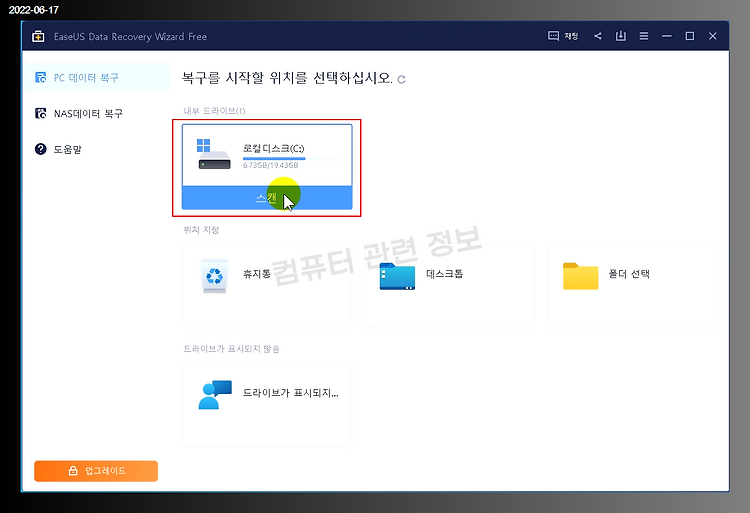Click the heading 복구를 시작할 위치를 선택하십시오
This screenshot has height=513, width=750.
(x=287, y=78)
